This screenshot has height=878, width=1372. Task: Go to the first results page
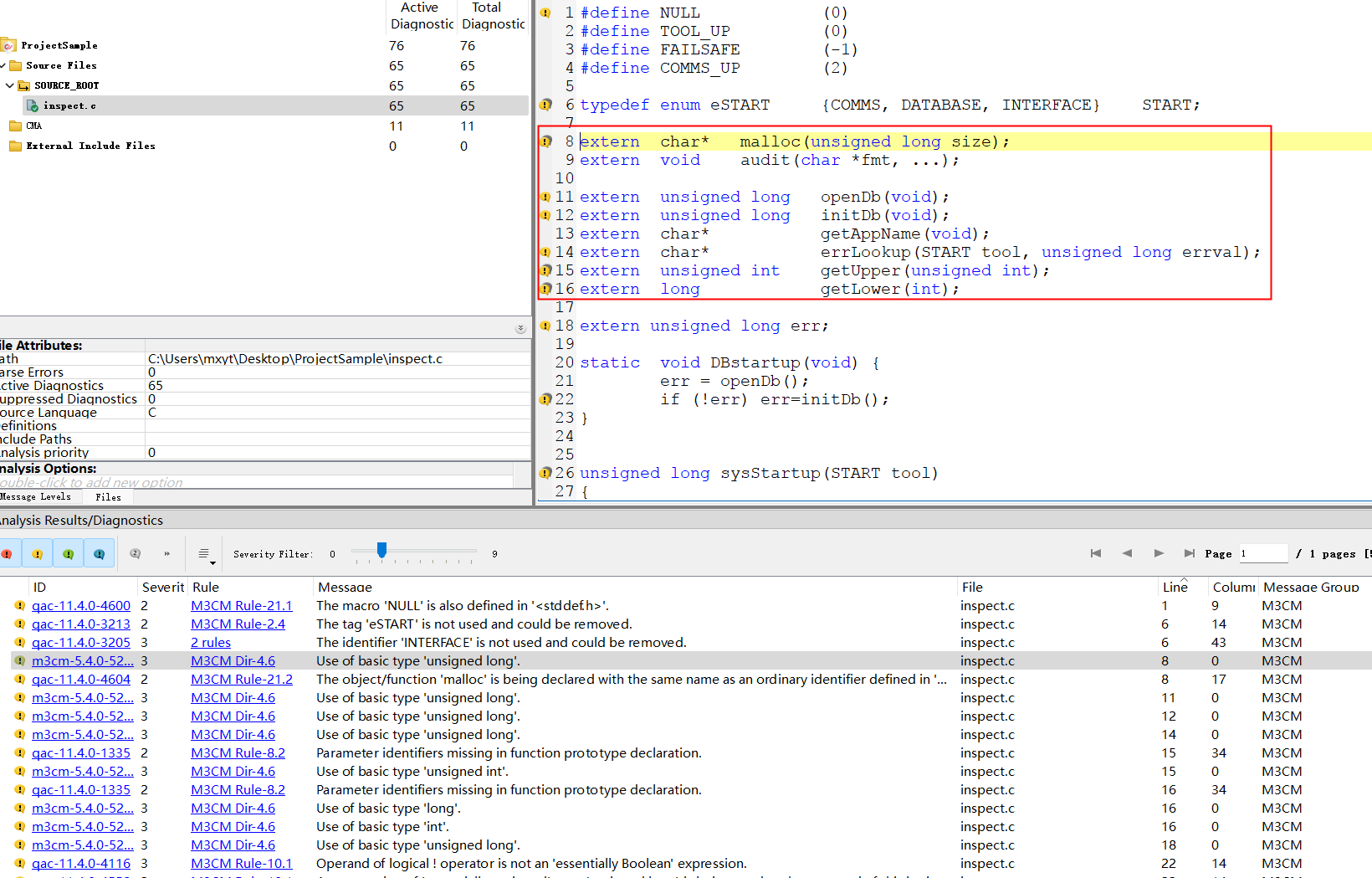(x=1096, y=553)
